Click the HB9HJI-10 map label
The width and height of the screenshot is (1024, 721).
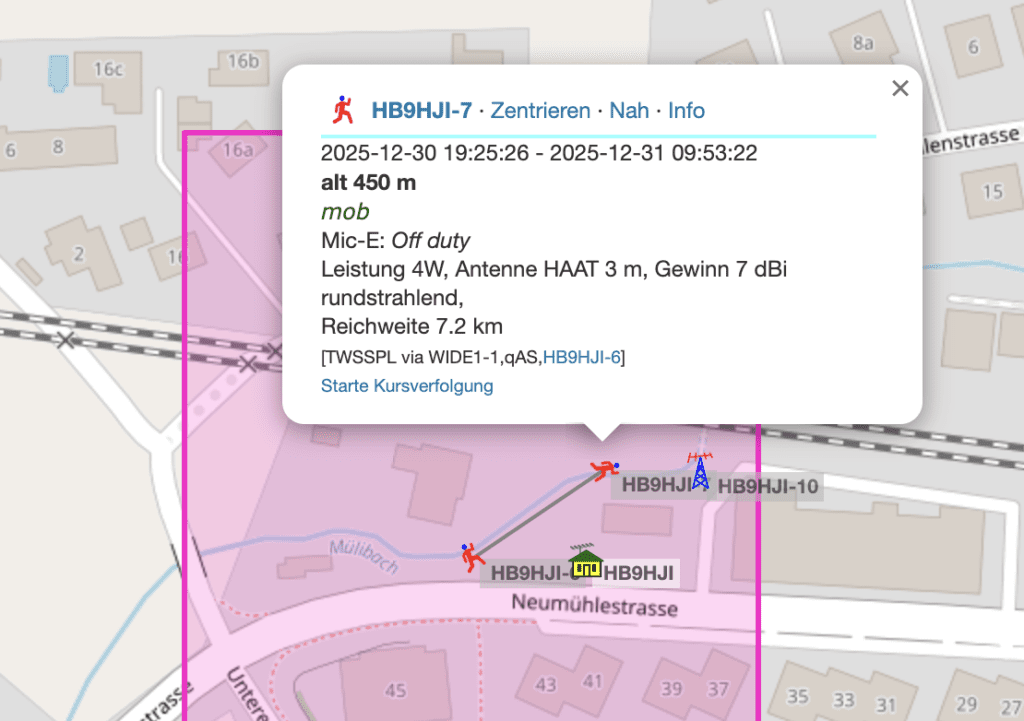click(x=768, y=487)
